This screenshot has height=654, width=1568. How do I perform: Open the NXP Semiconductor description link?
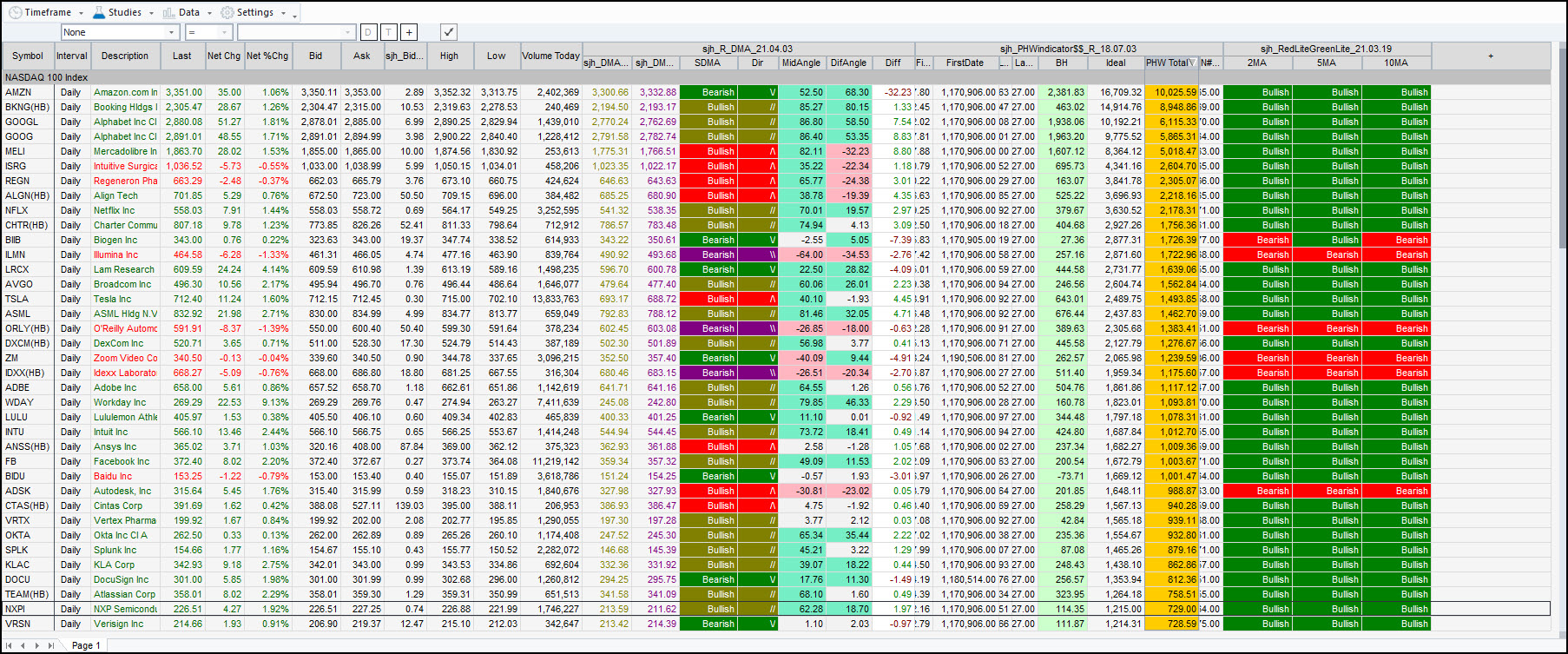[x=126, y=609]
